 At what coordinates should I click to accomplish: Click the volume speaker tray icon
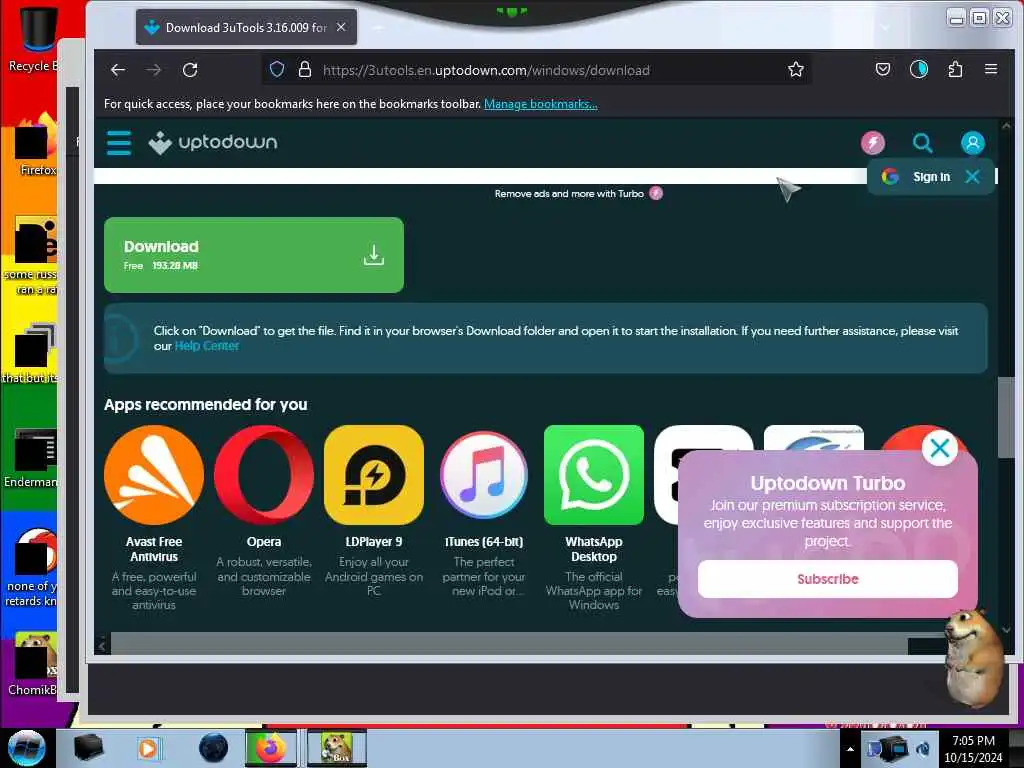coord(922,749)
